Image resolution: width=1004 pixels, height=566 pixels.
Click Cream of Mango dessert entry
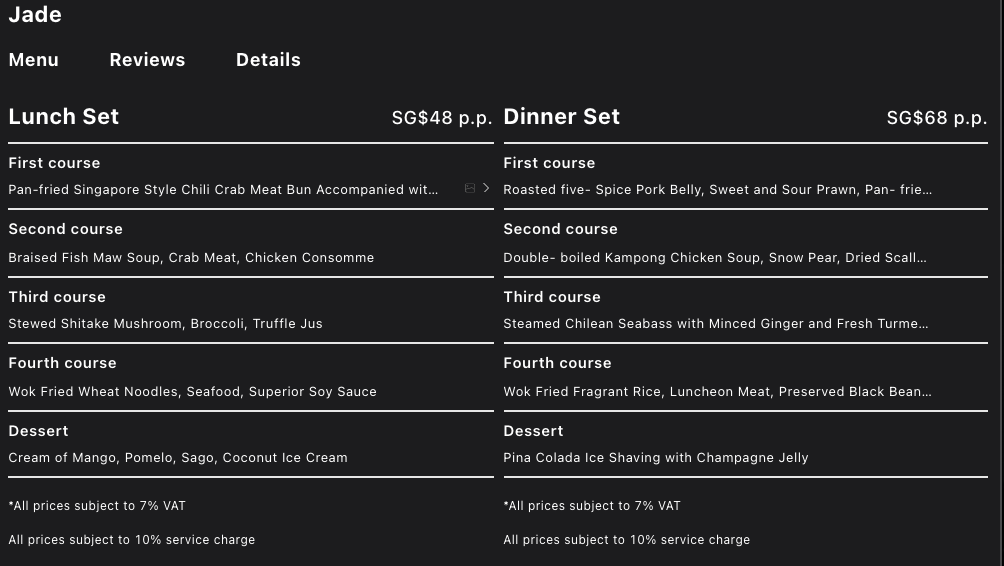point(178,458)
